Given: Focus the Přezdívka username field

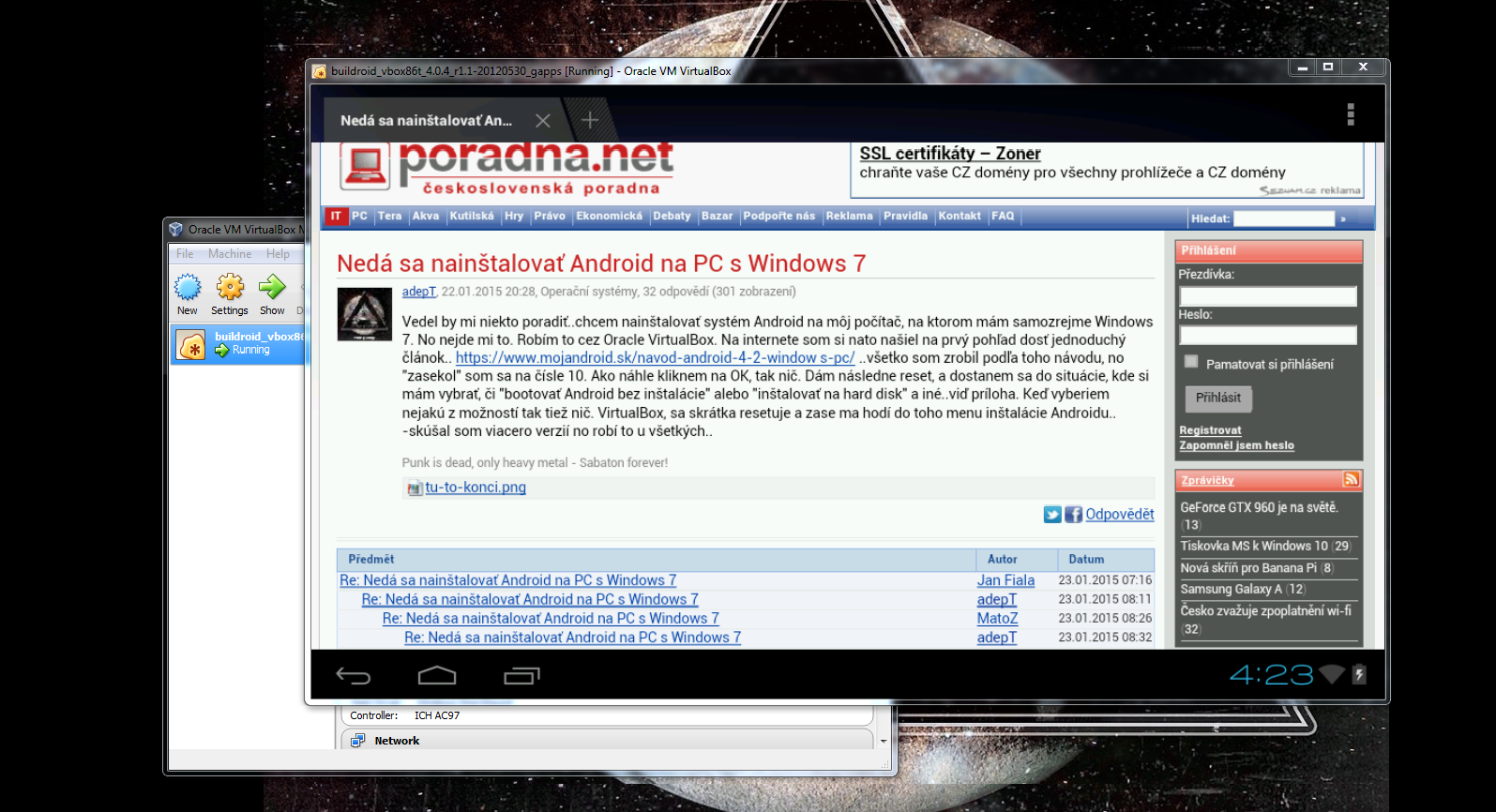Looking at the screenshot, I should pyautogui.click(x=1268, y=296).
